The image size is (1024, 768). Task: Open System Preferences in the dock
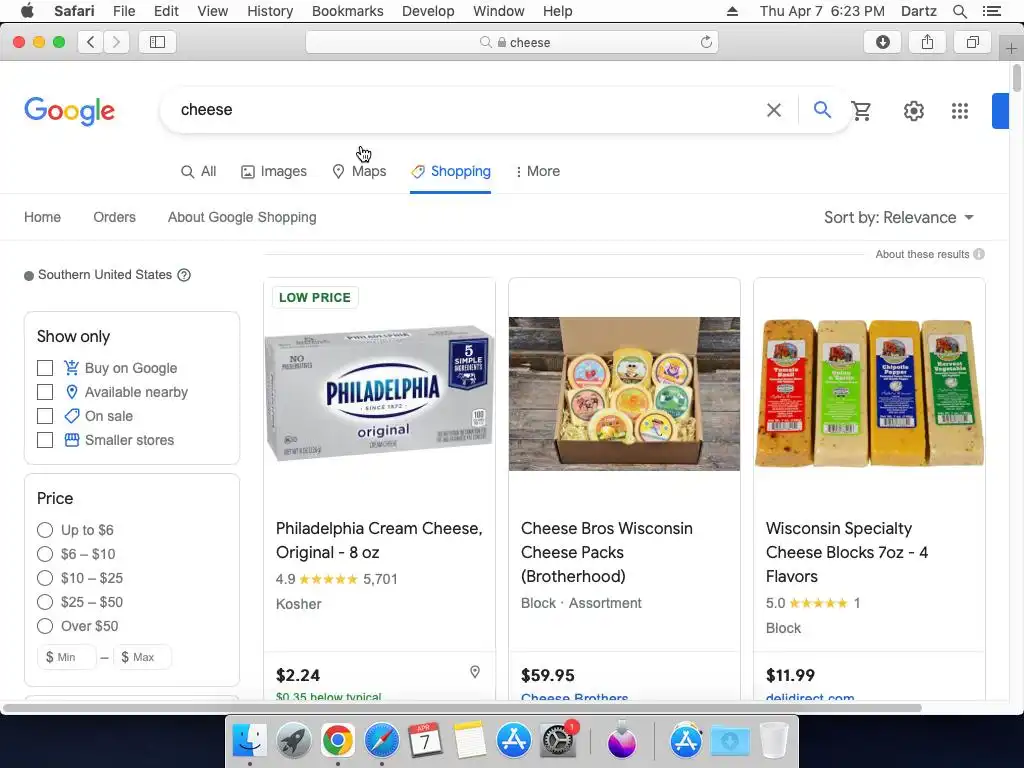coord(557,741)
